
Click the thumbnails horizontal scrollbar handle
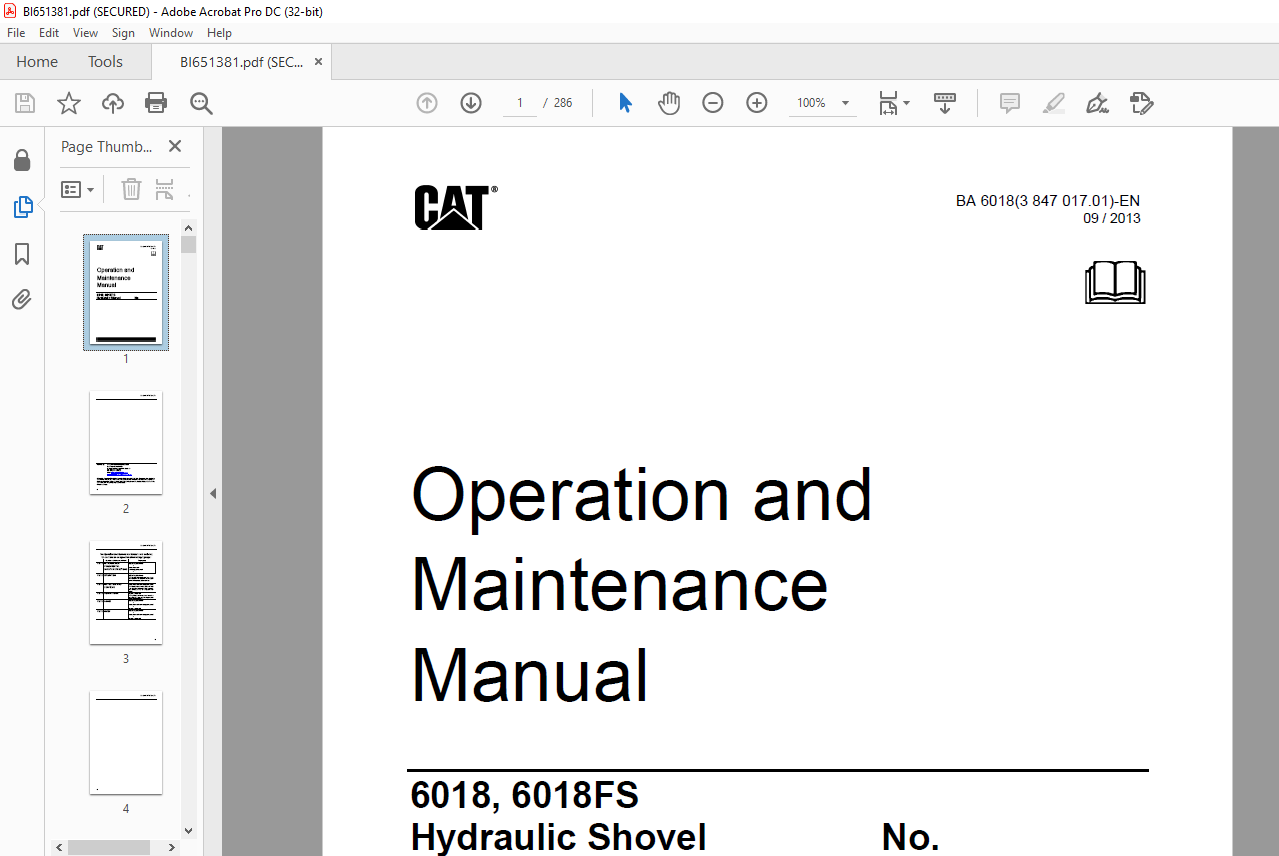pos(109,847)
